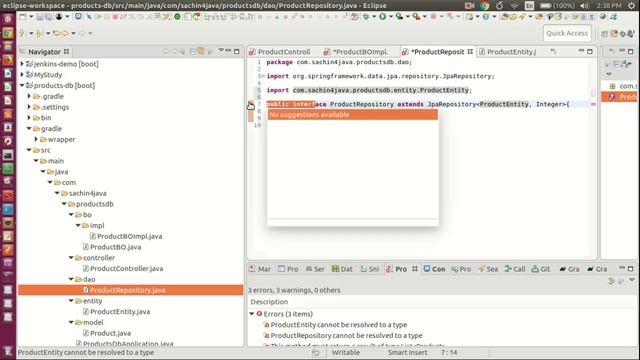Toggle Link with Editor in Navigator
The image size is (640, 360).
201,51
